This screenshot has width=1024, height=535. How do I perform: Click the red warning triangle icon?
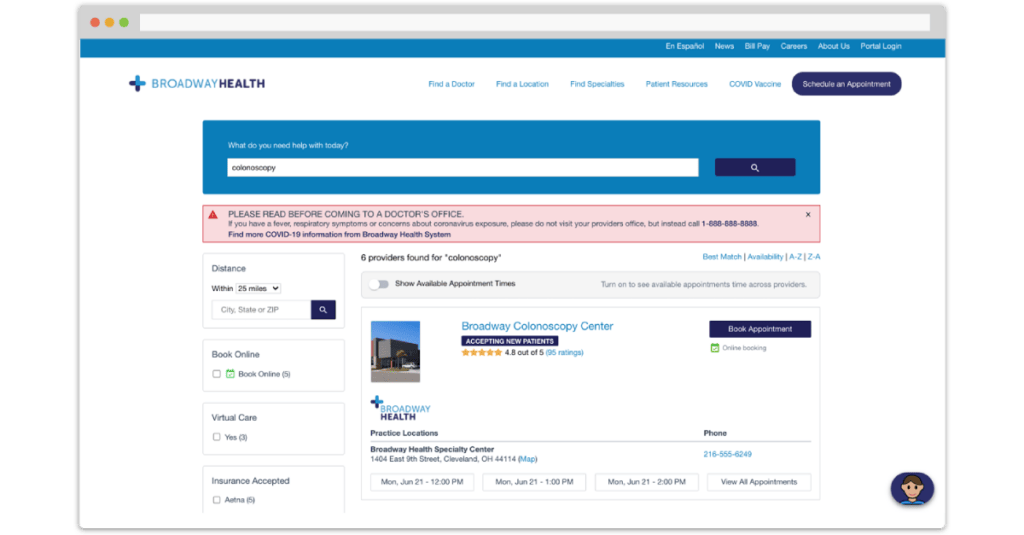tap(213, 214)
